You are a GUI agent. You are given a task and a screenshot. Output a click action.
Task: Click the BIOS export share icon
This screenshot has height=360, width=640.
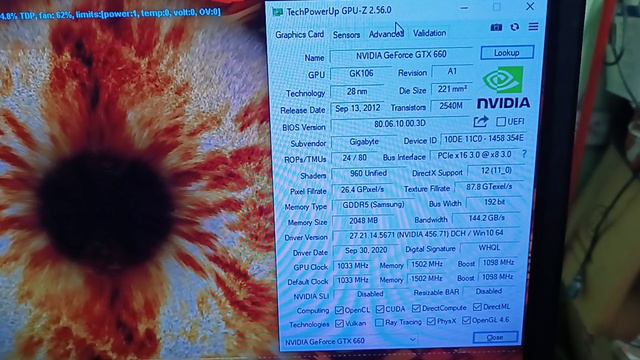[481, 121]
